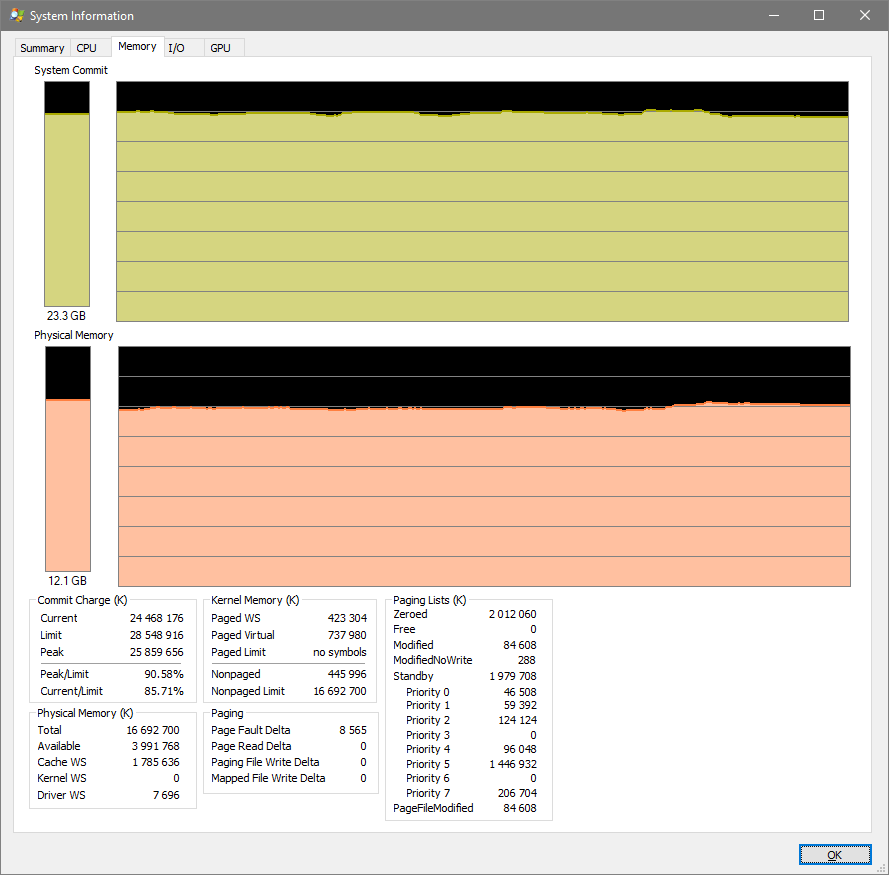Minimize the System Information window
The width and height of the screenshot is (889, 875).
pos(774,15)
